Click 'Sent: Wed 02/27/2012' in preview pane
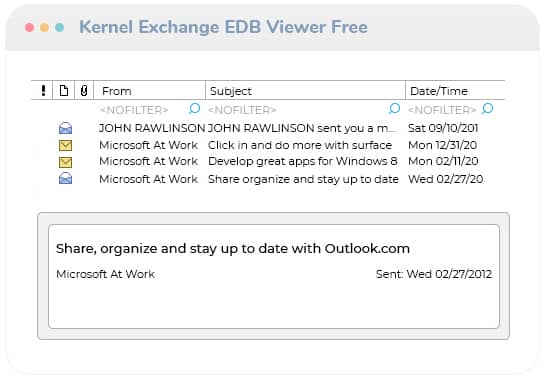 pos(434,274)
